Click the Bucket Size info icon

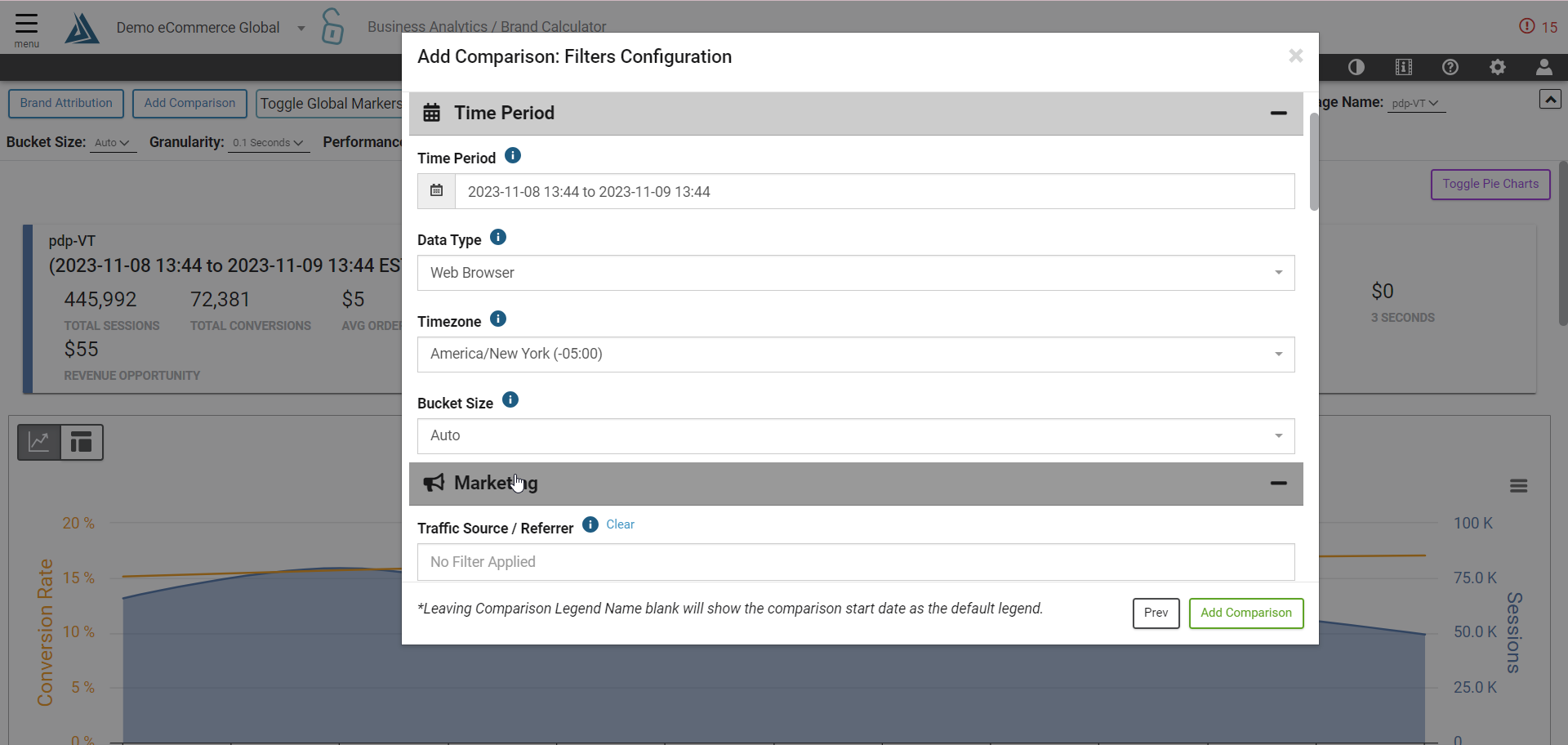(510, 400)
